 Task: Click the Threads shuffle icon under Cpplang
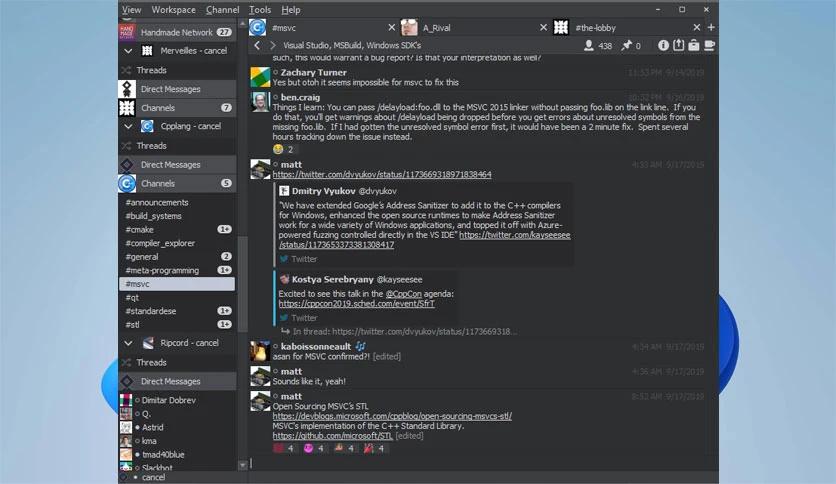coord(126,146)
